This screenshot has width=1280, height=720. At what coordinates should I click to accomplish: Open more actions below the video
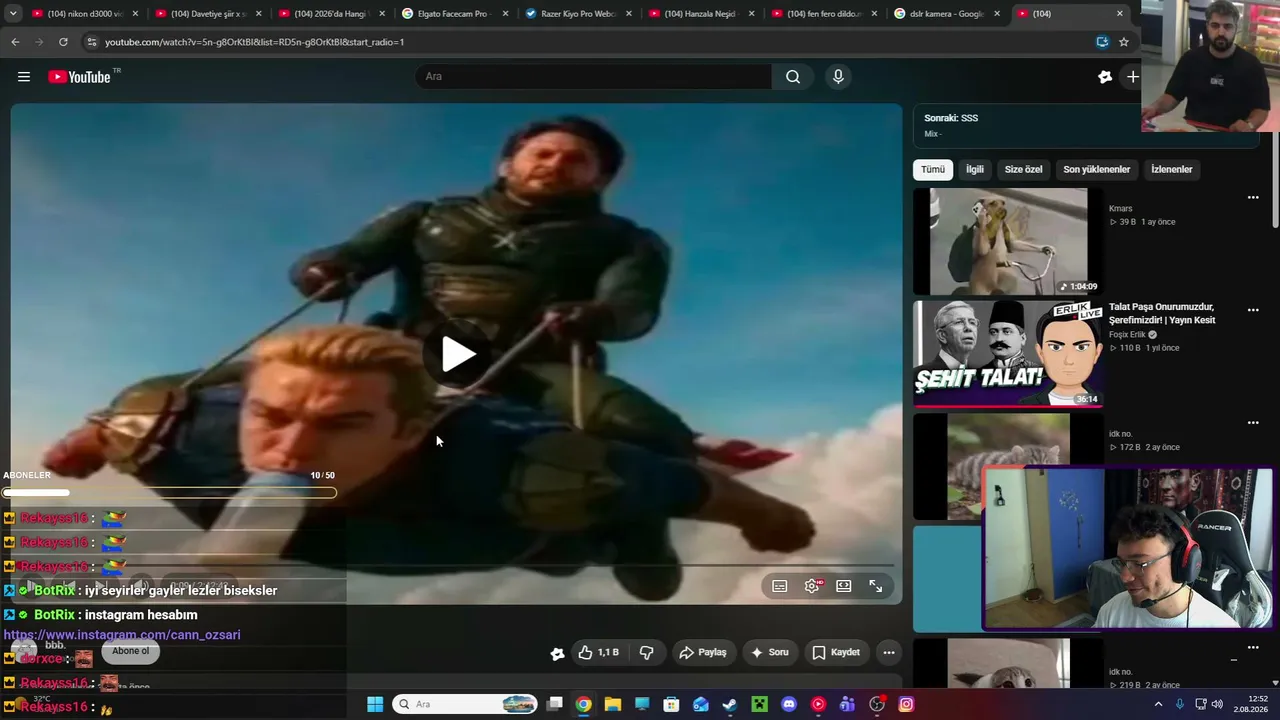[x=888, y=653]
